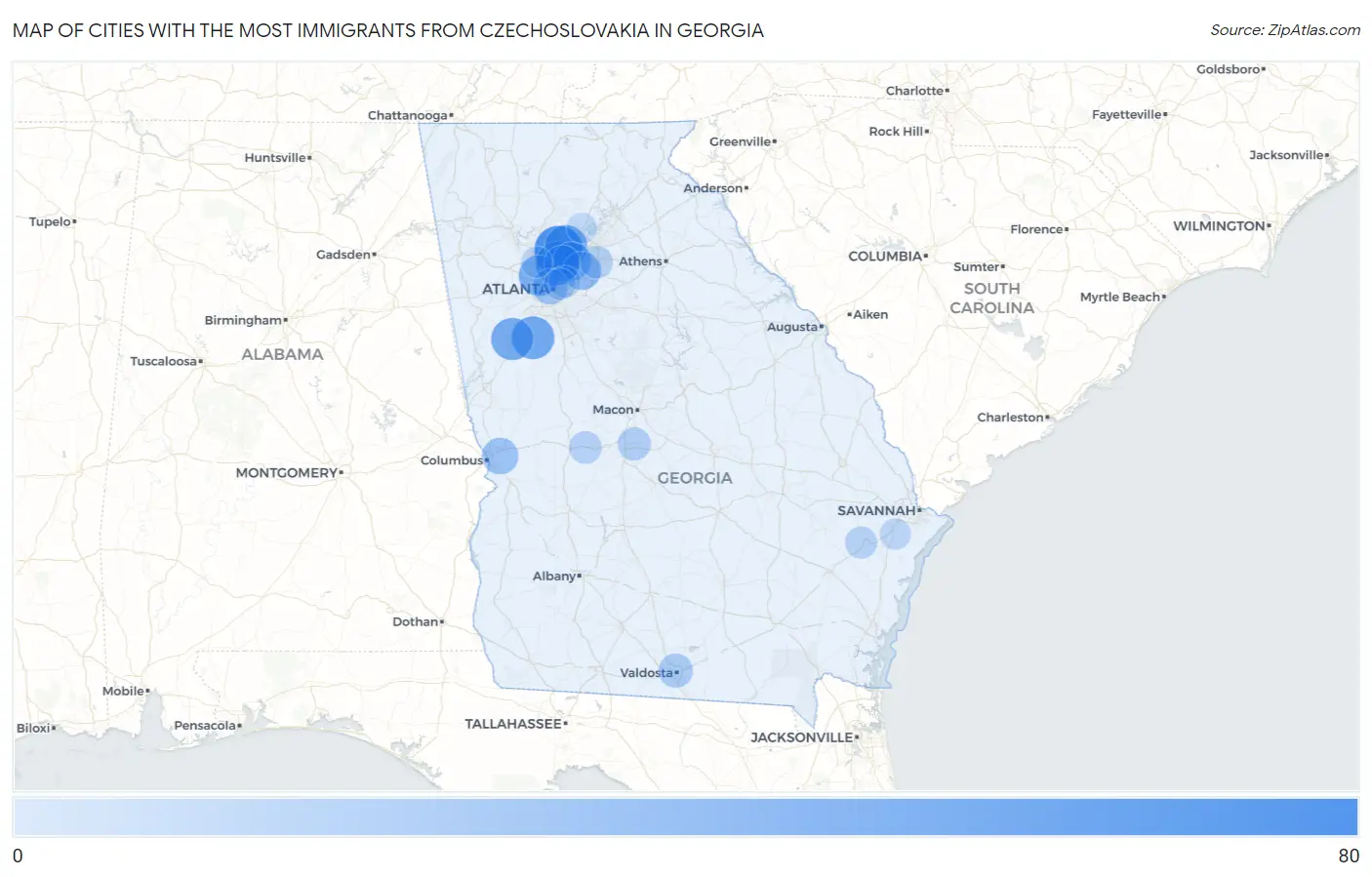The image size is (1372, 877).
Task: Click the TALLAHASSEE city label
Action: [513, 724]
